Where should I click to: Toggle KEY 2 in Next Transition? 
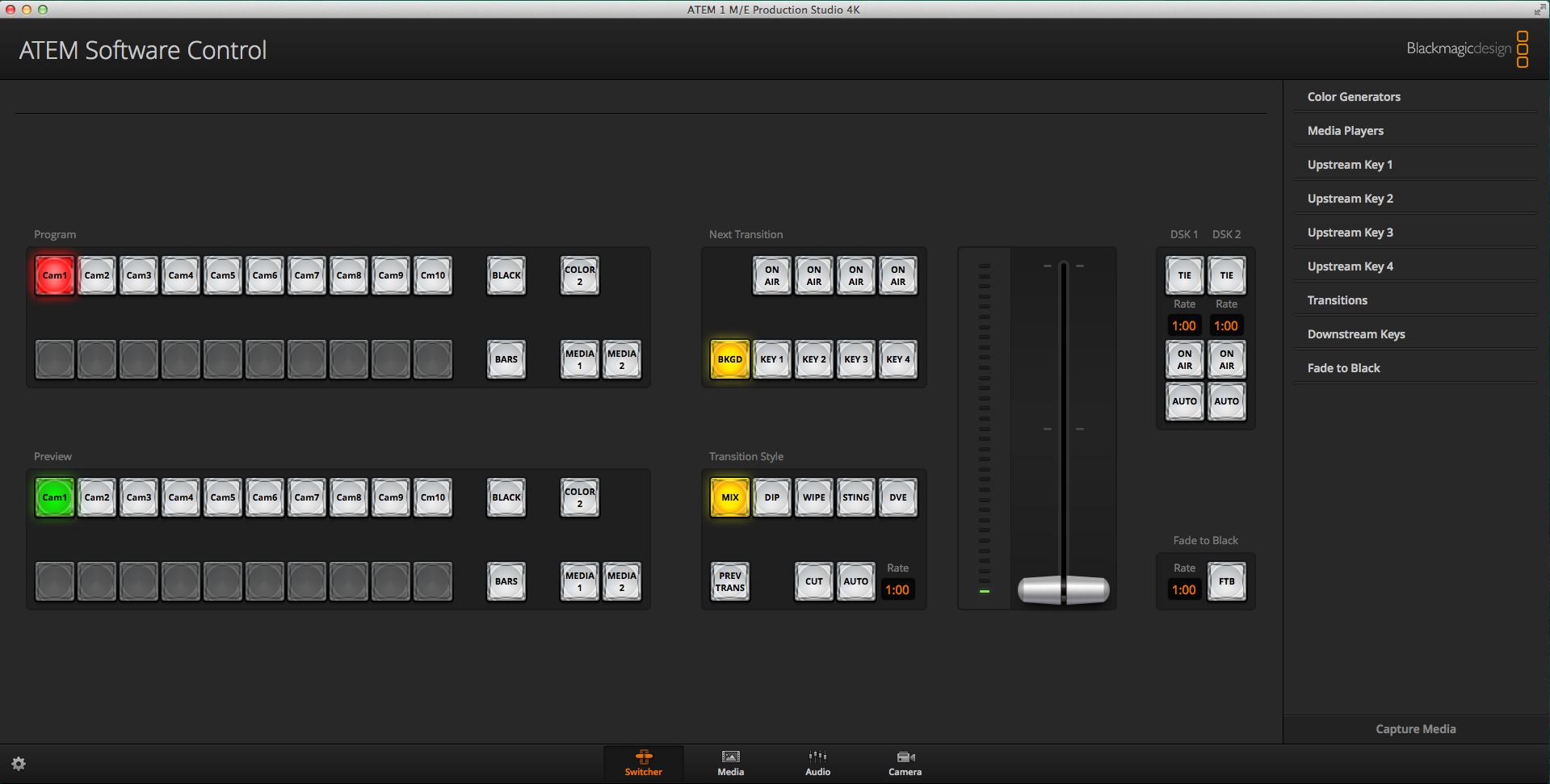tap(814, 359)
